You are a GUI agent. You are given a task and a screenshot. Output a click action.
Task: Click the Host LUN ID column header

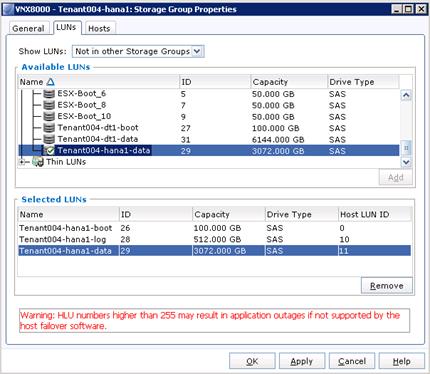point(375,214)
